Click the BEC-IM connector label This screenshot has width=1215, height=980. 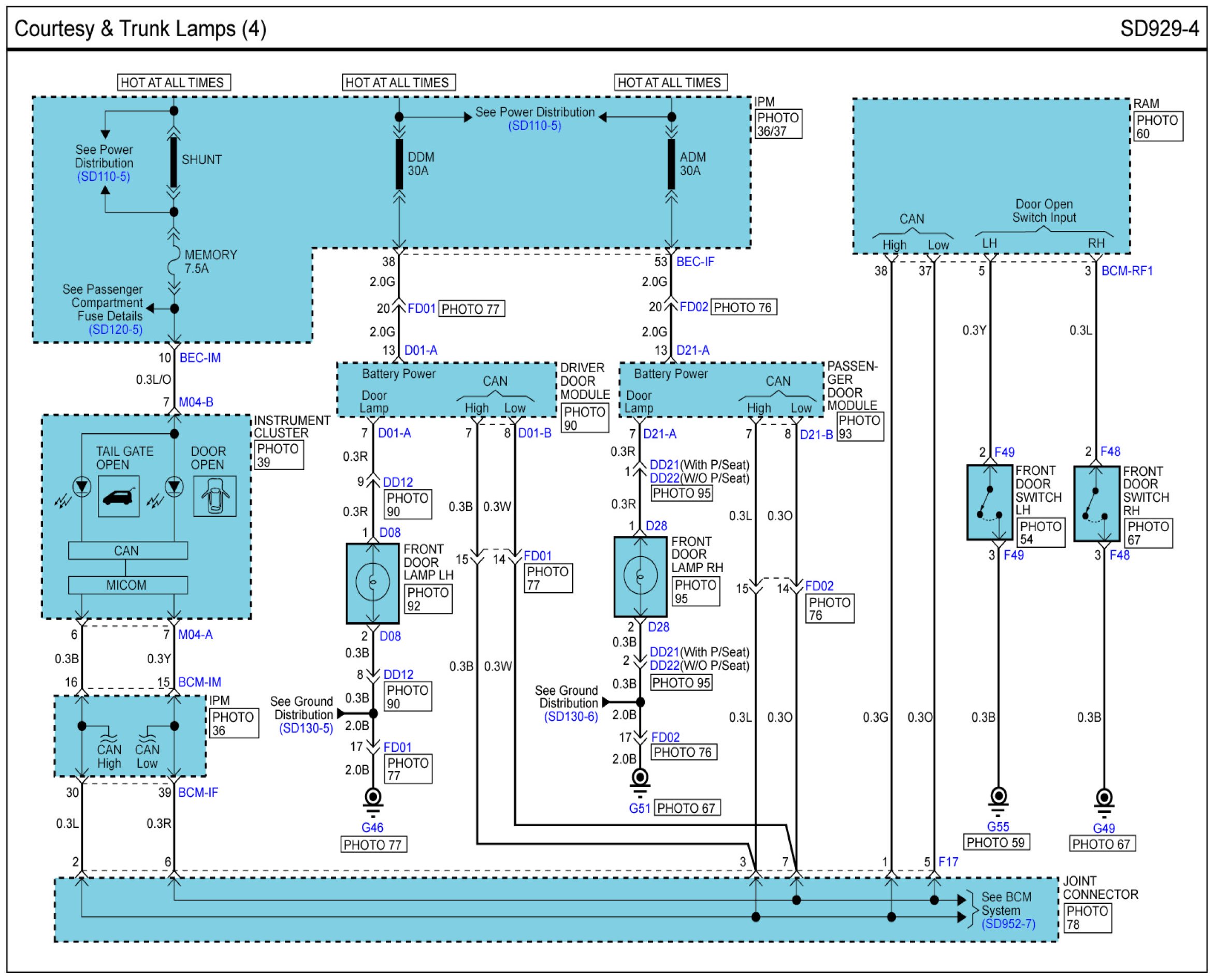pos(200,358)
